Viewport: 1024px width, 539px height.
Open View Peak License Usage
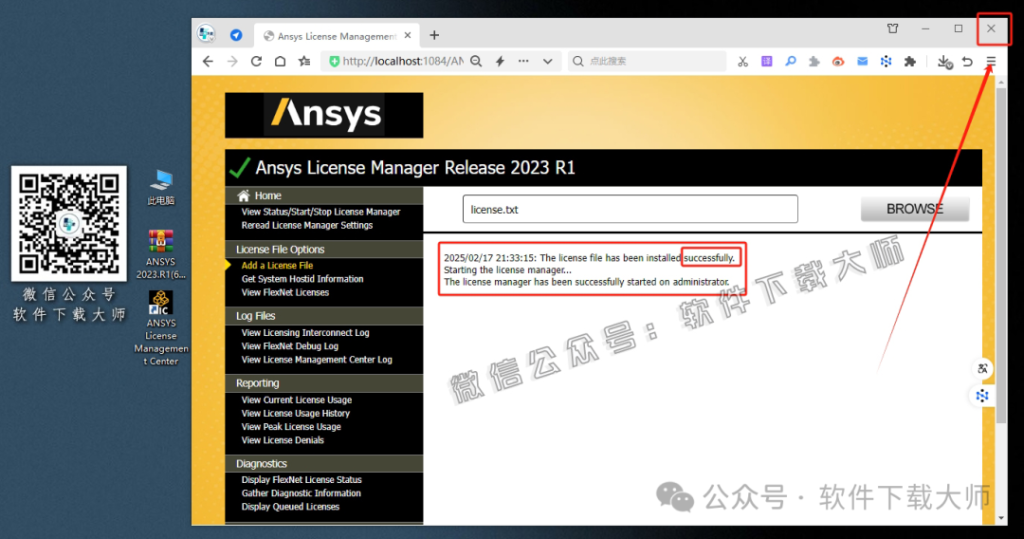pos(291,427)
